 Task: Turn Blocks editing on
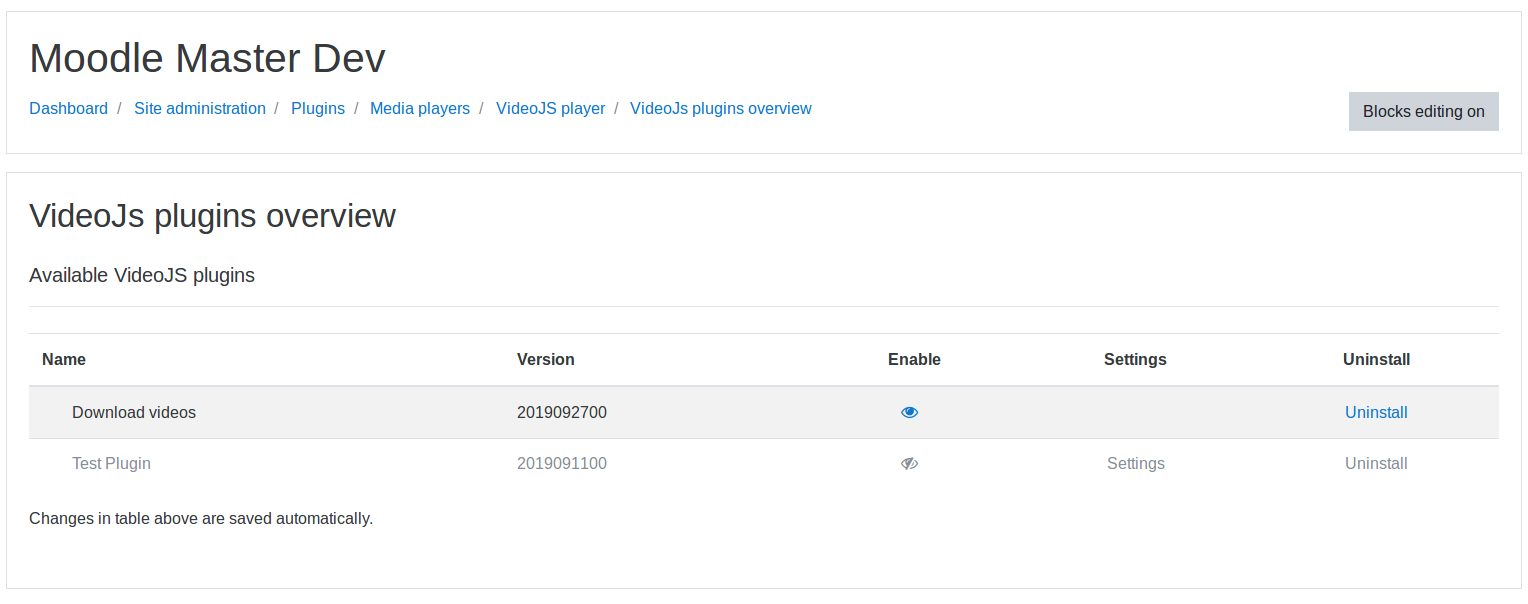[1424, 111]
